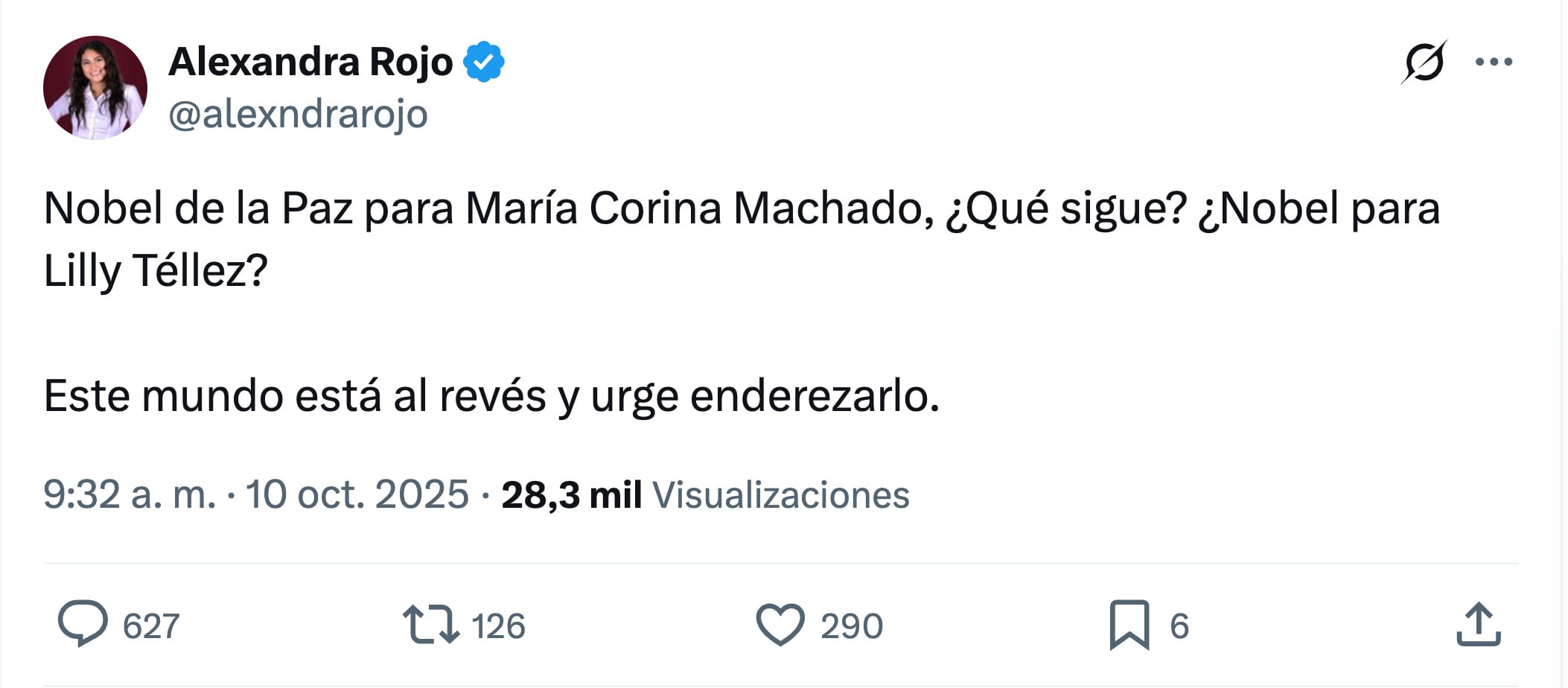
Task: Repost using the arrows icon
Action: coord(430,624)
